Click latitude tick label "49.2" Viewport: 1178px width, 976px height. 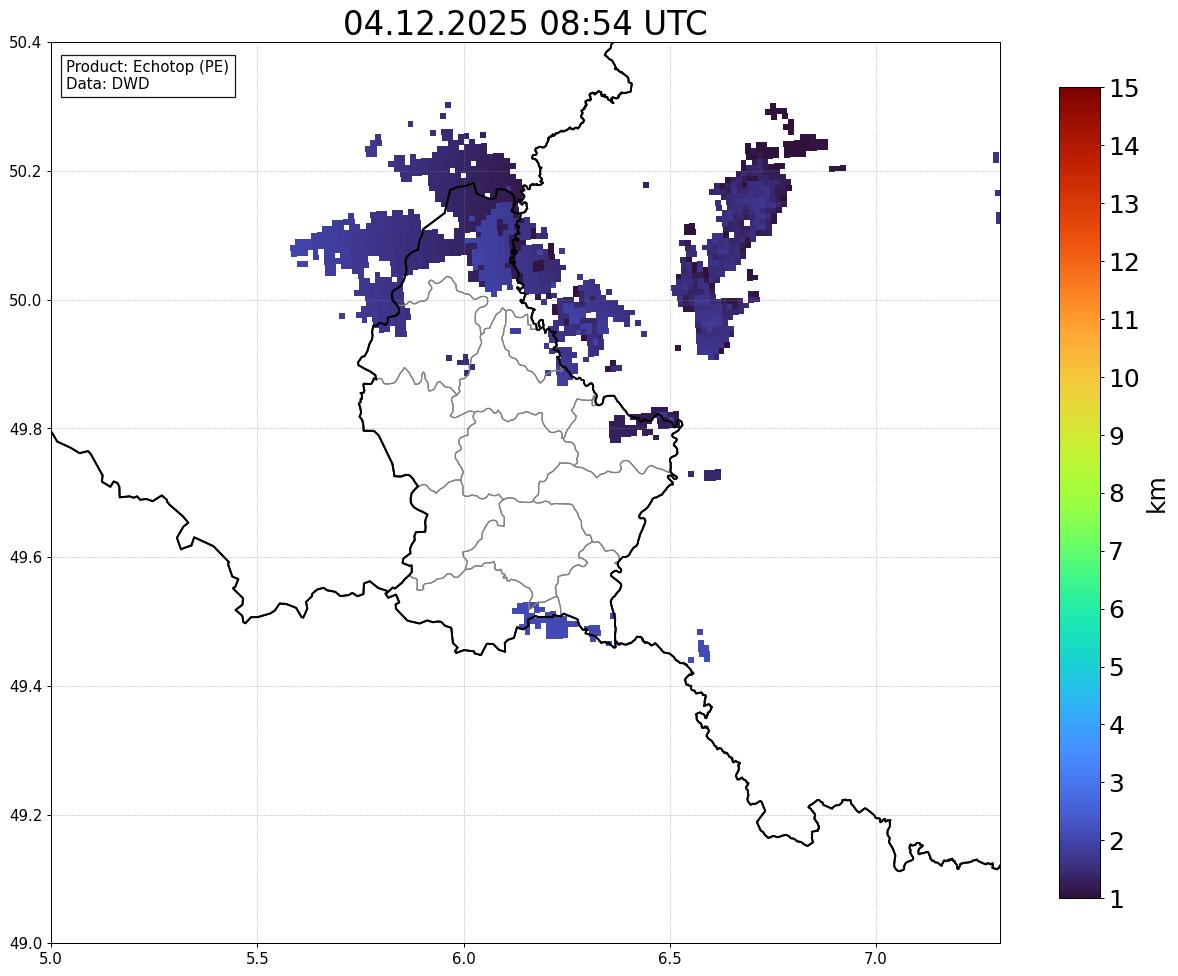tap(25, 815)
